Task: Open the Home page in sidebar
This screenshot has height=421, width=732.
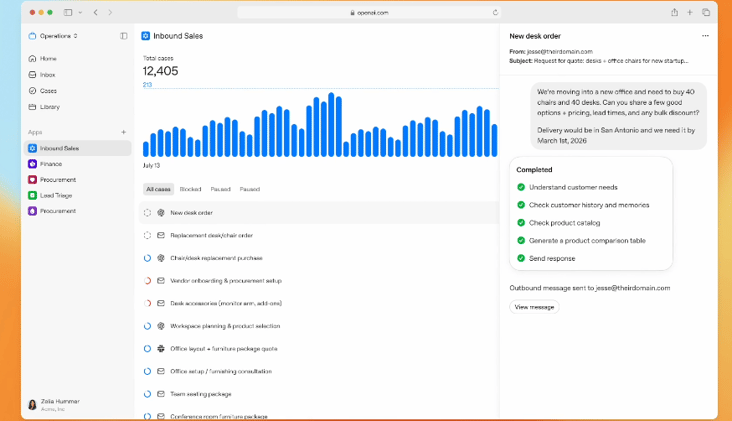Action: coord(47,59)
